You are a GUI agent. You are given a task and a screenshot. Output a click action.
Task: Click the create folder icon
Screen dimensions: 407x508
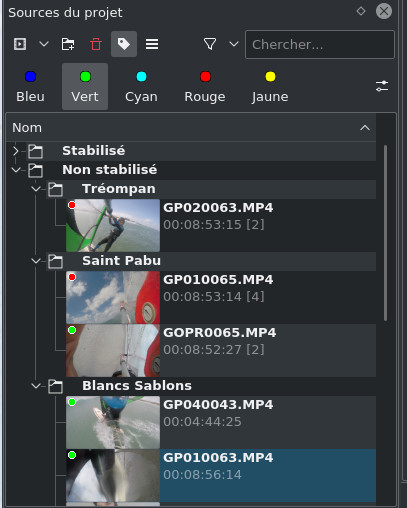(x=68, y=44)
